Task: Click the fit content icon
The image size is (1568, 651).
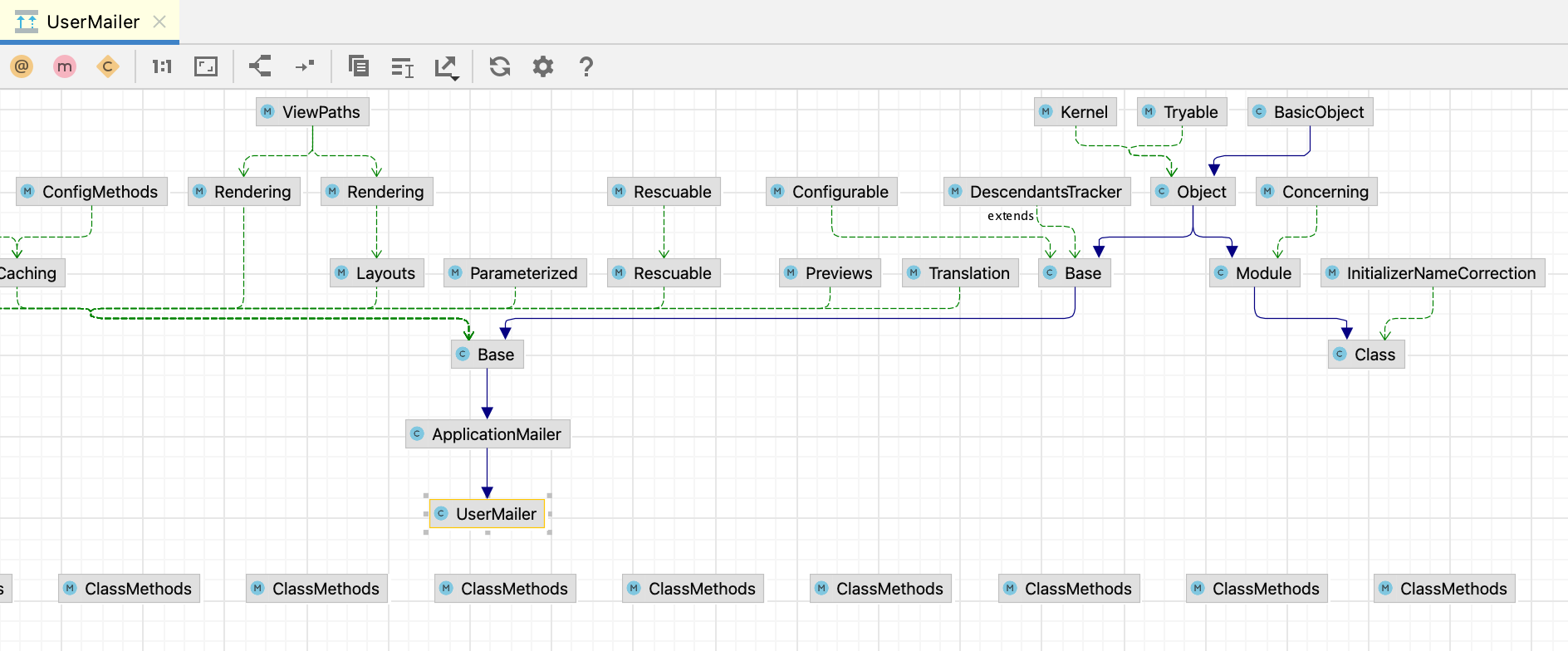Action: [x=205, y=66]
